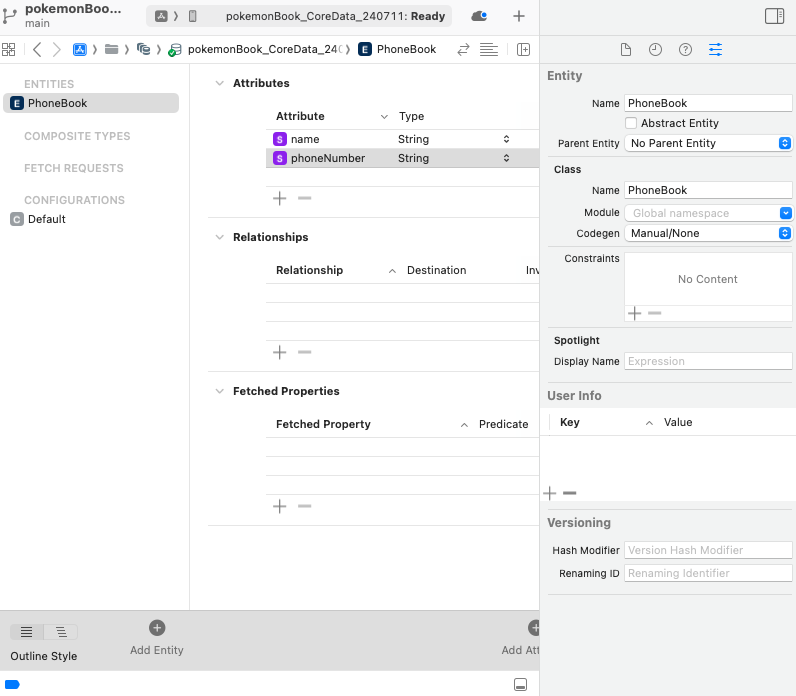Click the project icon in breadcrumb
Viewport: 796px width, 696px height.
pos(80,49)
